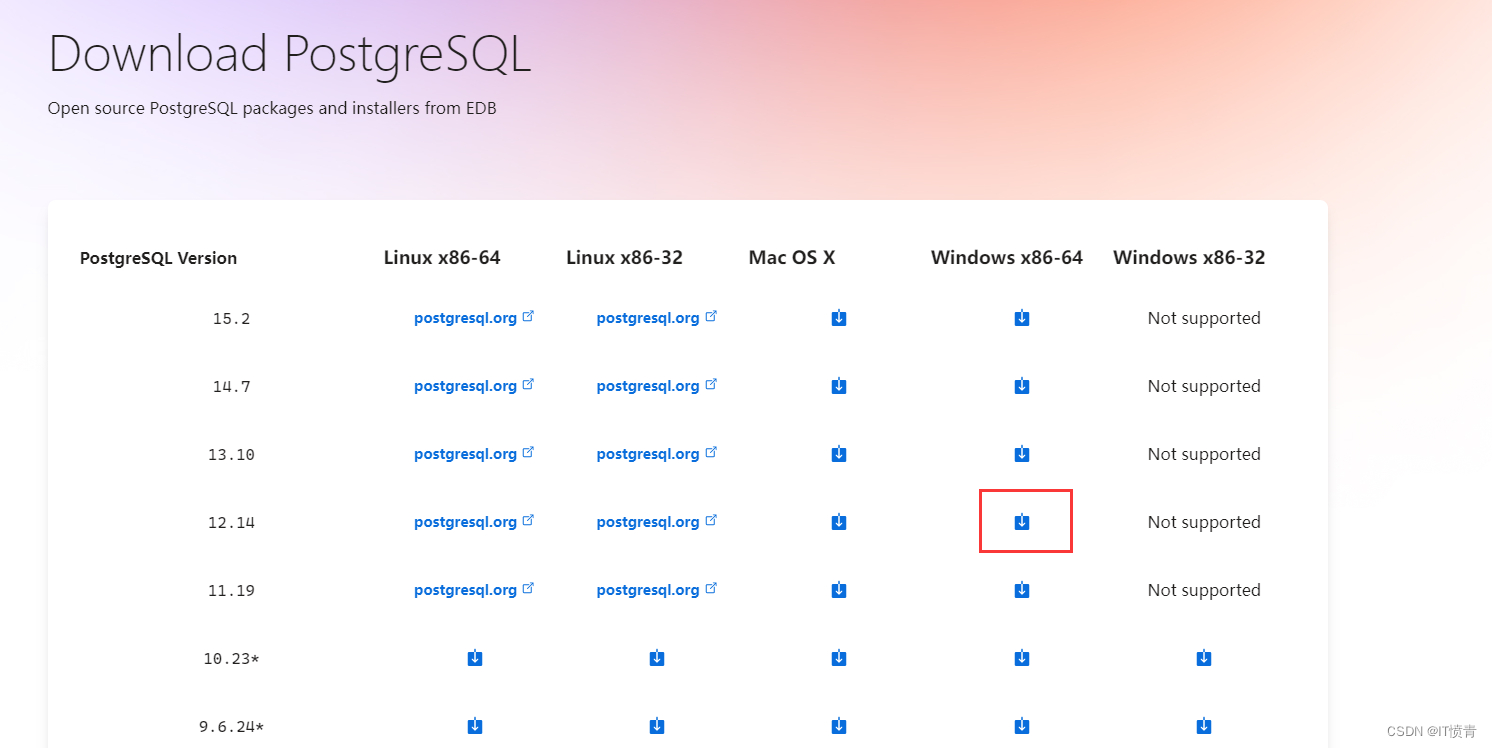Download PostgreSQL 9.6.24 for Windows x86-64

(x=1022, y=726)
